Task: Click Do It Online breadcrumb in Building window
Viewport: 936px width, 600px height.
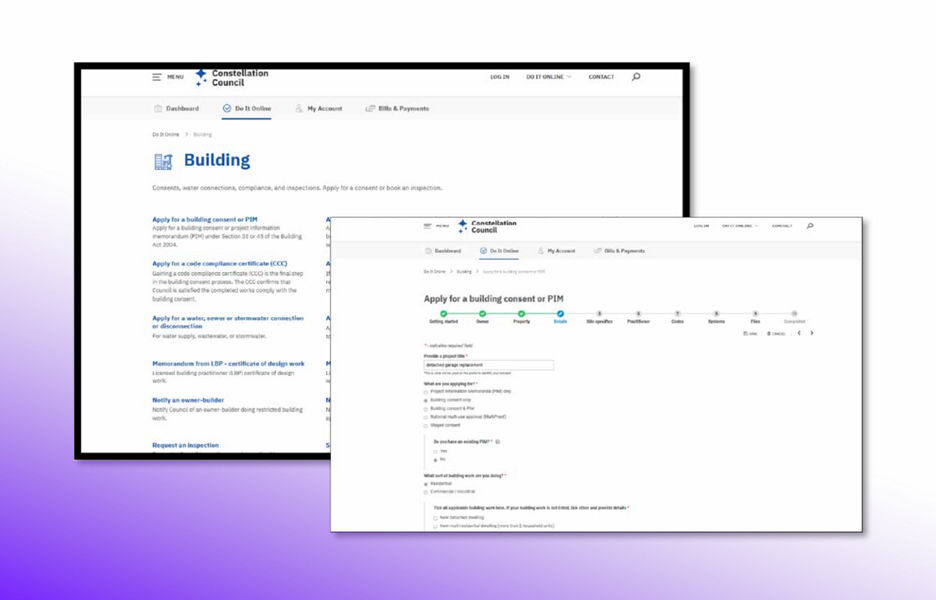Action: pos(165,135)
